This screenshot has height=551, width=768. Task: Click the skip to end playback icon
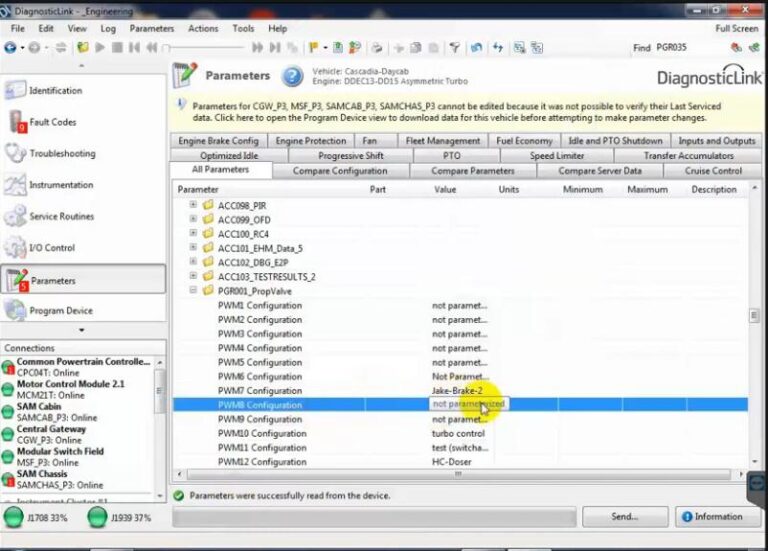point(275,48)
